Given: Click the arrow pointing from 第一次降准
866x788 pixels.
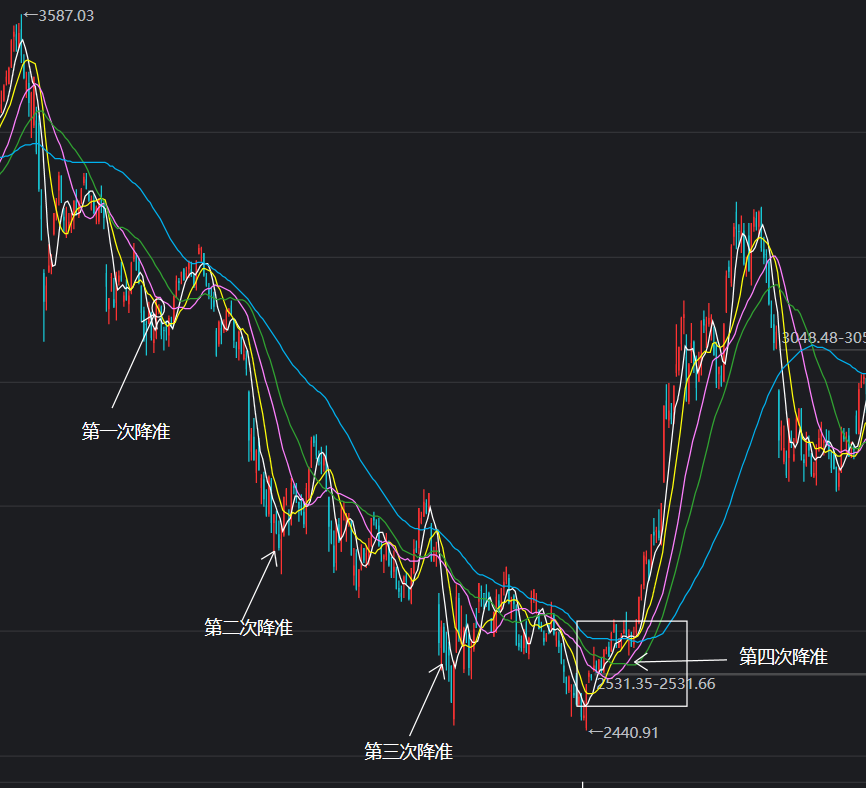Looking at the screenshot, I should (133, 361).
